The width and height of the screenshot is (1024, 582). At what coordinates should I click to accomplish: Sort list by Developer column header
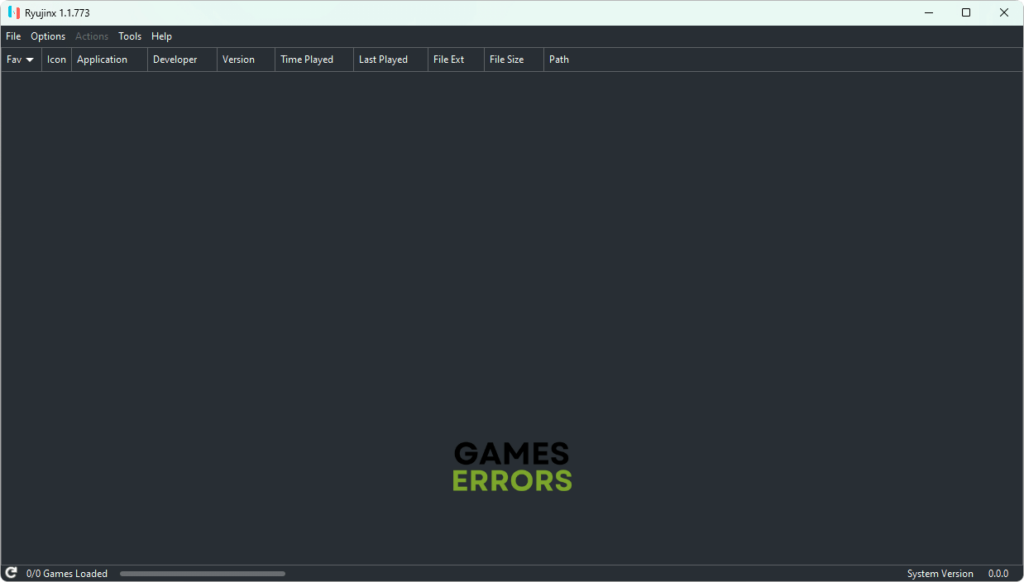pyautogui.click(x=175, y=60)
